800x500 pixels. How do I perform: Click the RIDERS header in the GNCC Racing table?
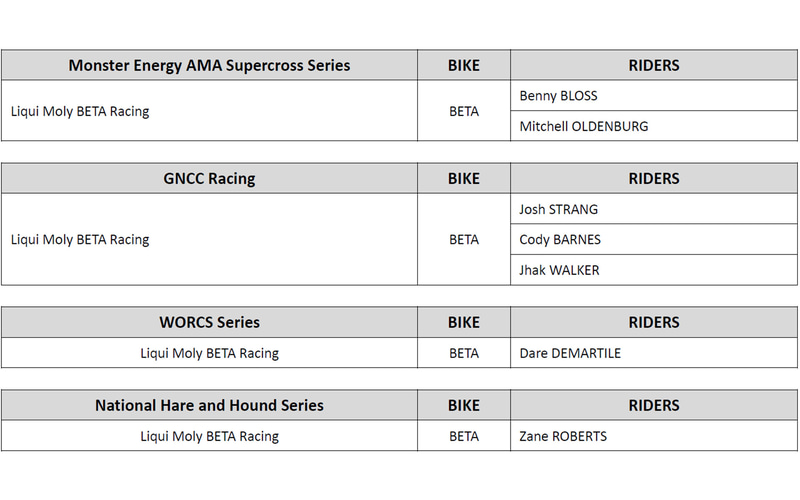[653, 179]
